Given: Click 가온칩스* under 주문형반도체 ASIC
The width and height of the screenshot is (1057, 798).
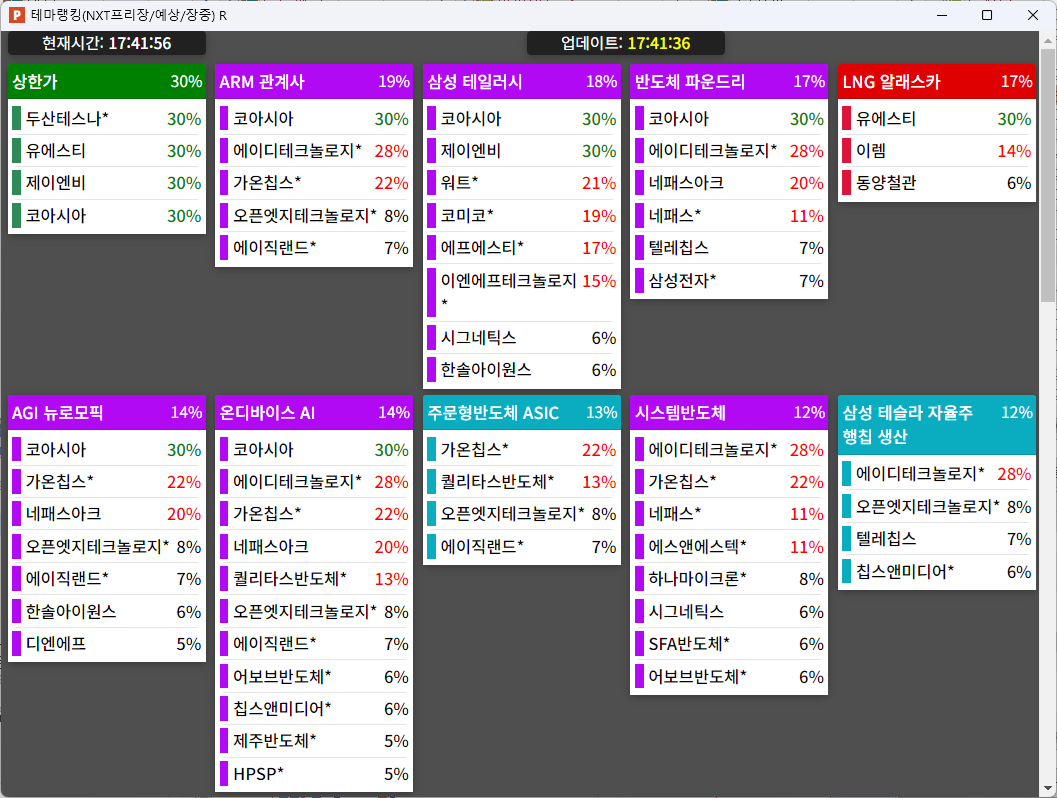Looking at the screenshot, I should (522, 450).
